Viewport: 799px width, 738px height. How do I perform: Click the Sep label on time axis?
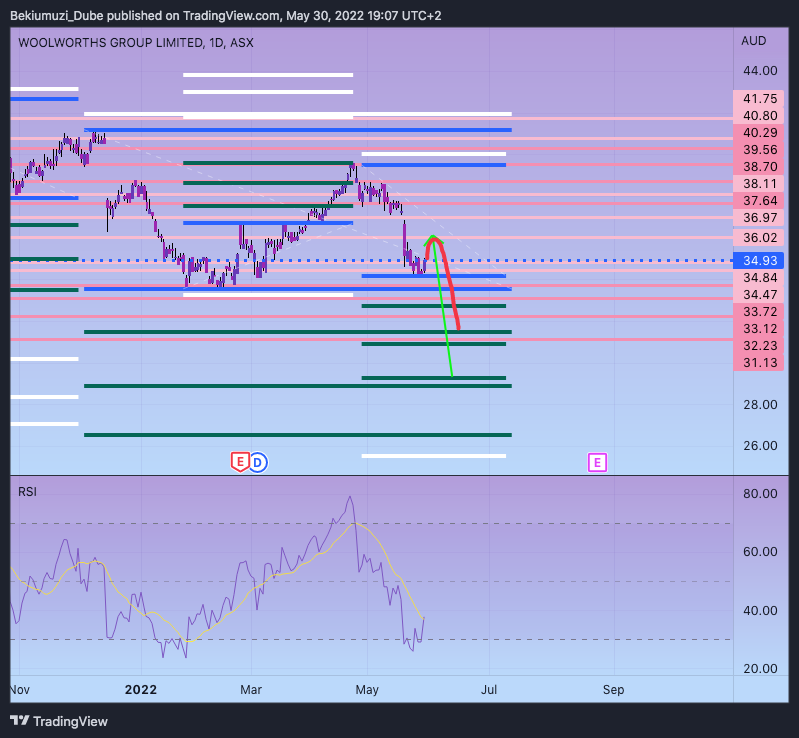pyautogui.click(x=614, y=690)
